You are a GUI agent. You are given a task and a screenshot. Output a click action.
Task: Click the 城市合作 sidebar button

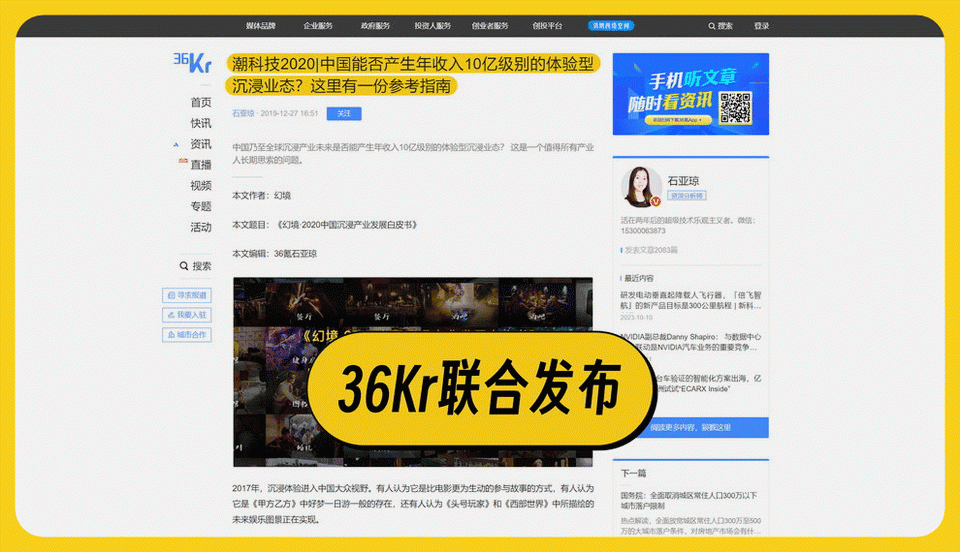(x=187, y=335)
